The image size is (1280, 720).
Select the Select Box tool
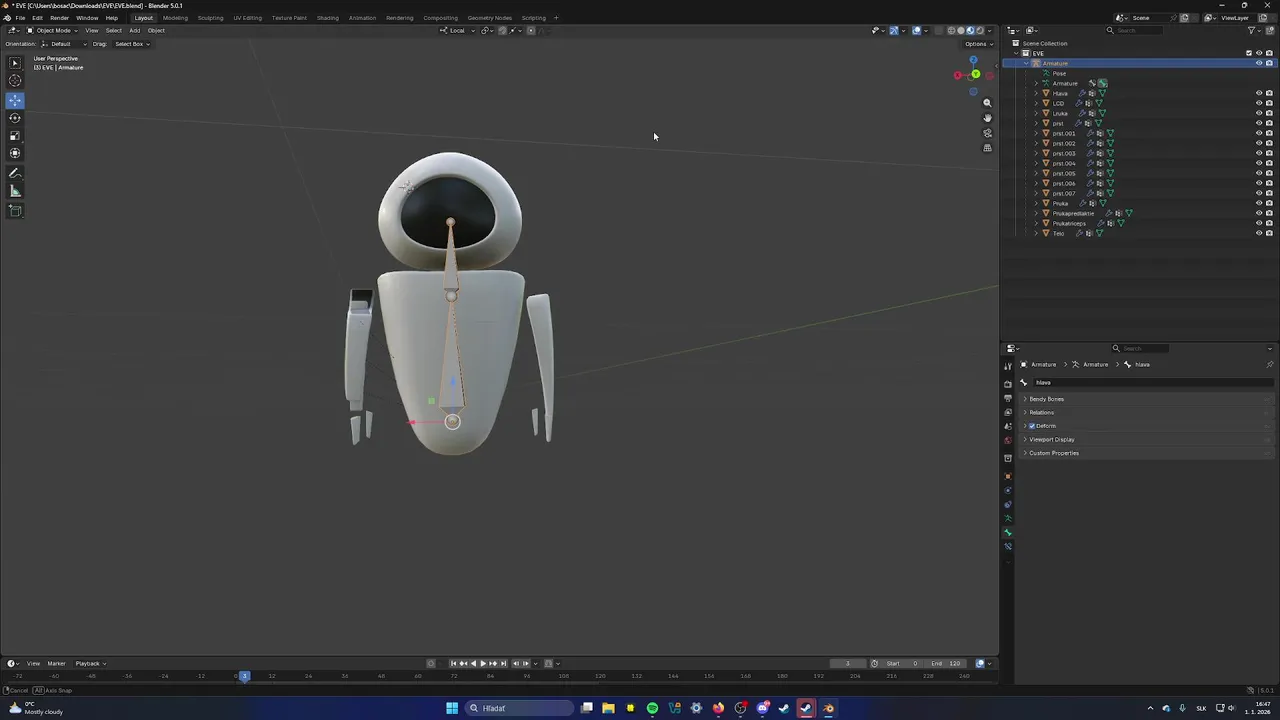[x=15, y=63]
